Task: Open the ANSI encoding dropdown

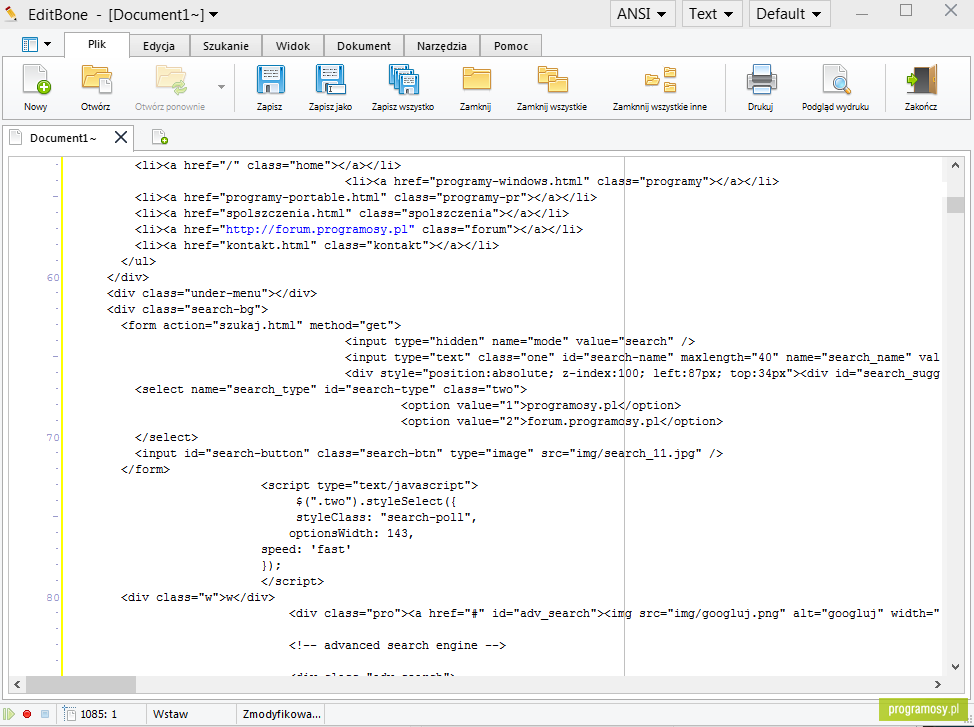Action: [x=642, y=14]
